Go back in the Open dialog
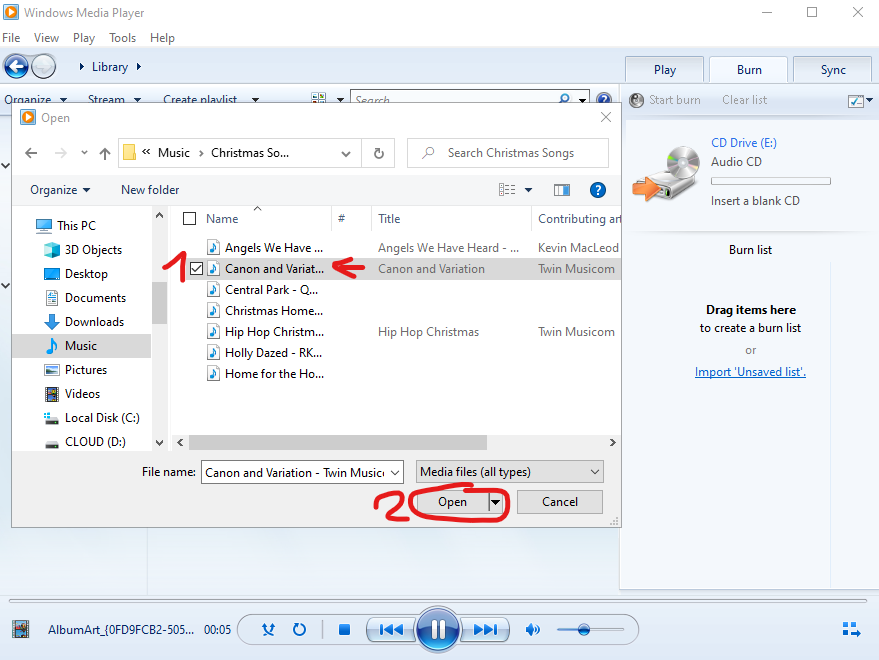879x660 pixels. tap(31, 153)
